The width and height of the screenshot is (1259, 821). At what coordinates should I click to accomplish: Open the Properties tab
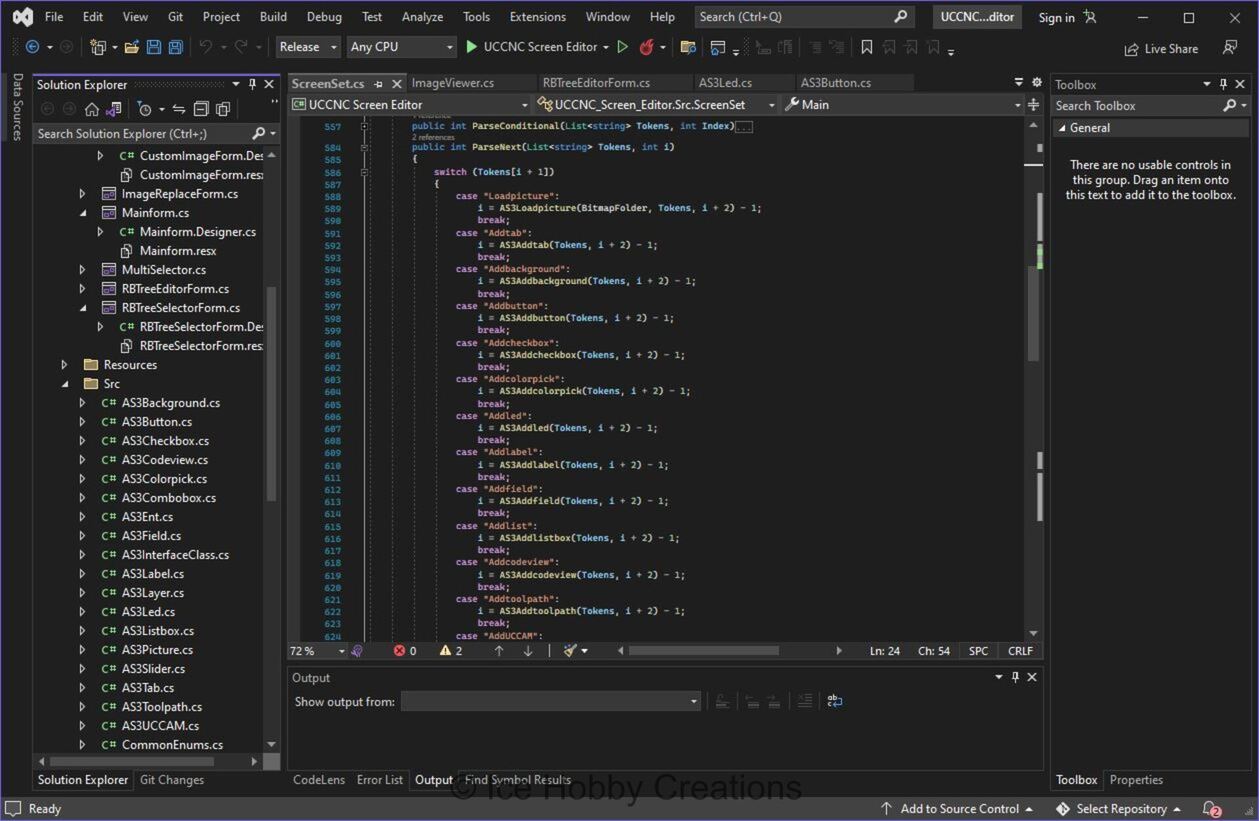pyautogui.click(x=1136, y=780)
